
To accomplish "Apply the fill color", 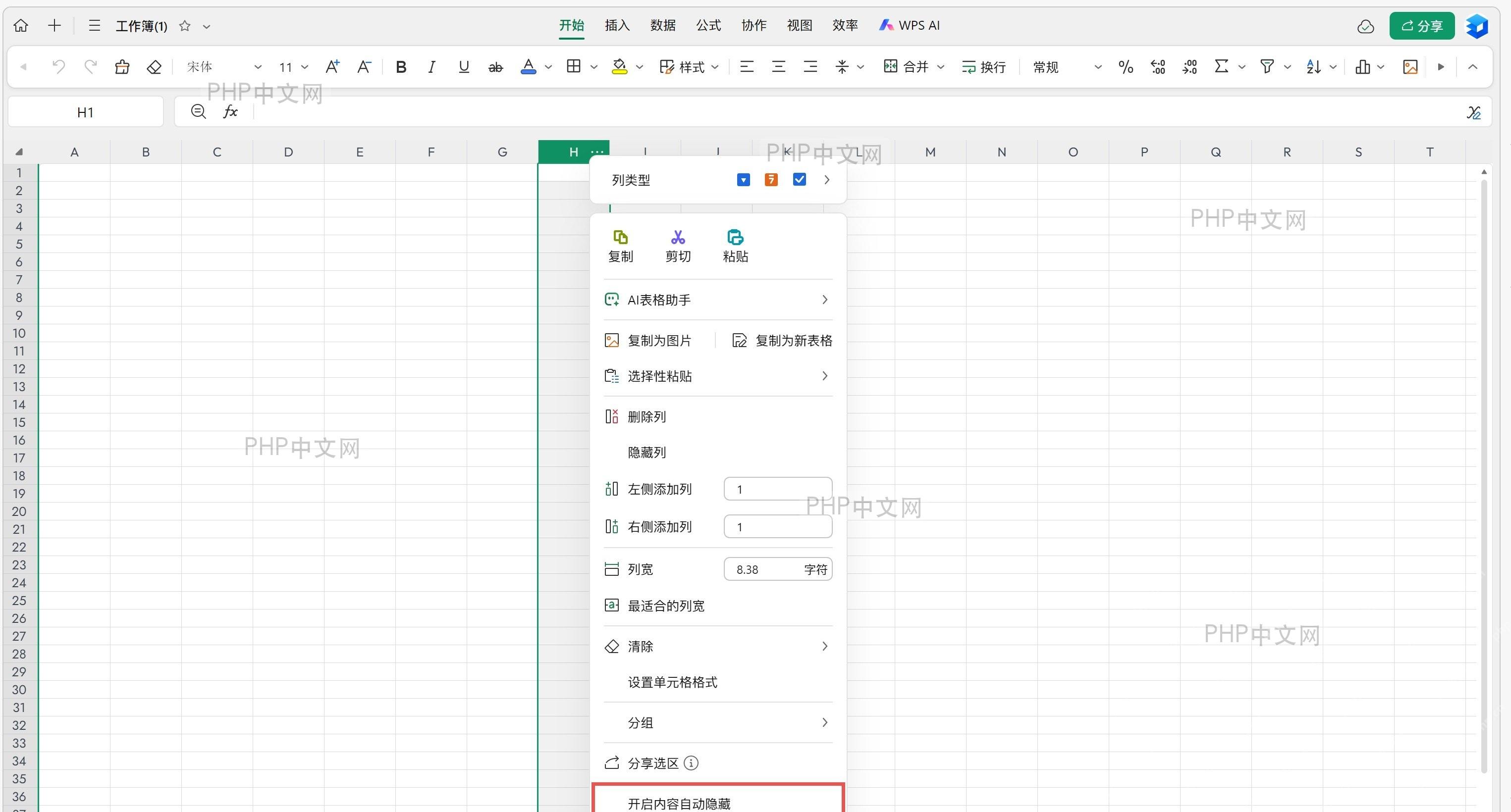I will (619, 67).
